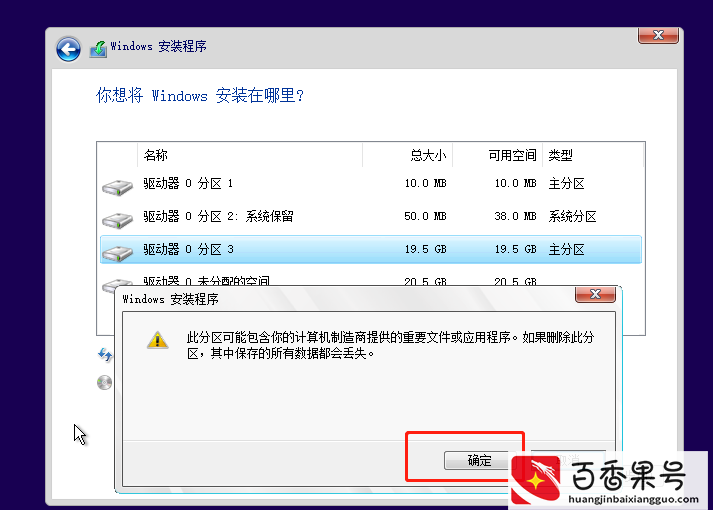Screen dimensions: 713x510
Task: Click the 可用空间 column header
Action: (498, 155)
